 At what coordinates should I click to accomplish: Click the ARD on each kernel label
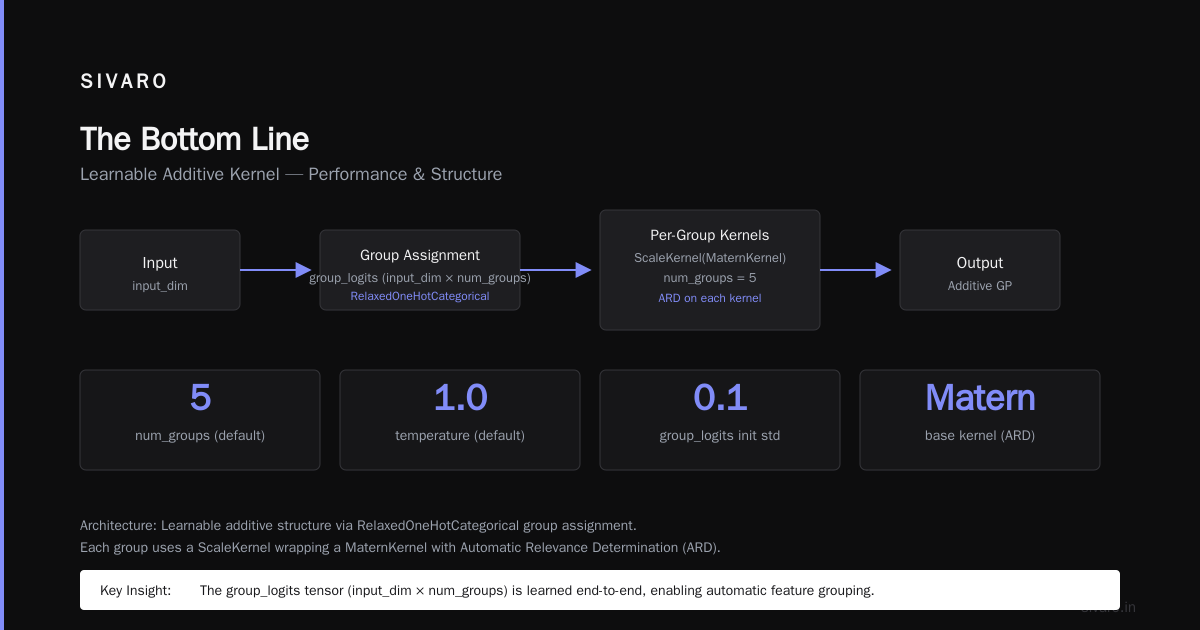[710, 298]
